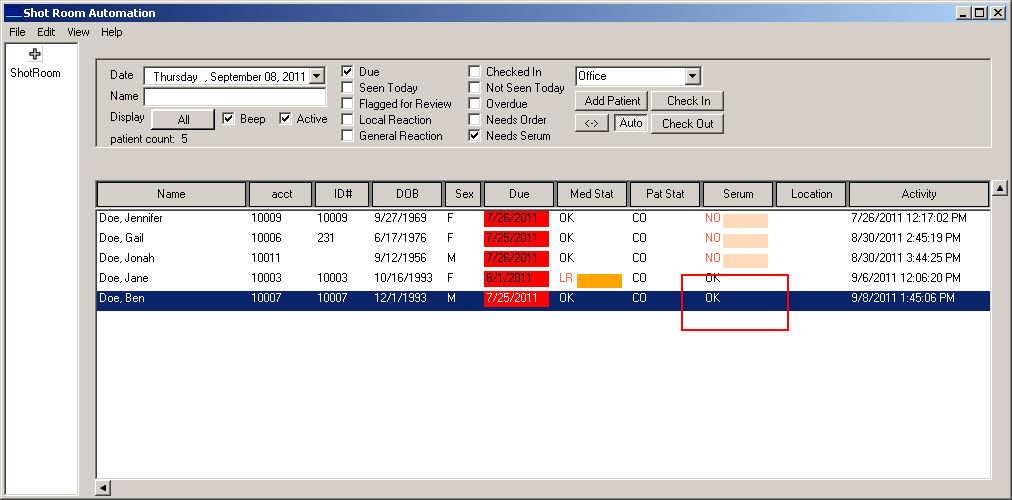Click the scroll up arrow at table right
This screenshot has height=500, width=1012.
(x=999, y=189)
